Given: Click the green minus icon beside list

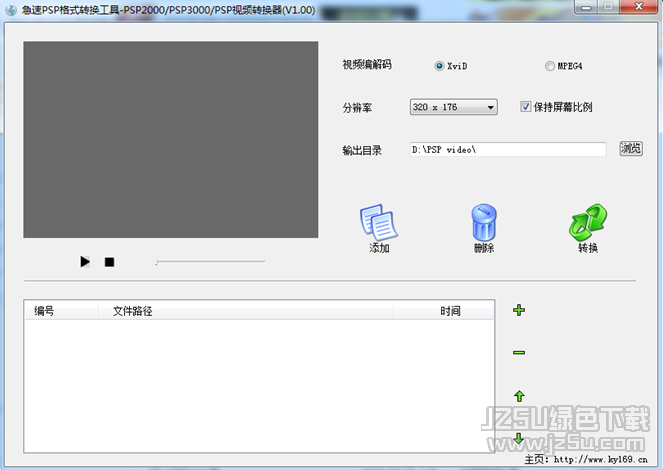Looking at the screenshot, I should tap(519, 352).
